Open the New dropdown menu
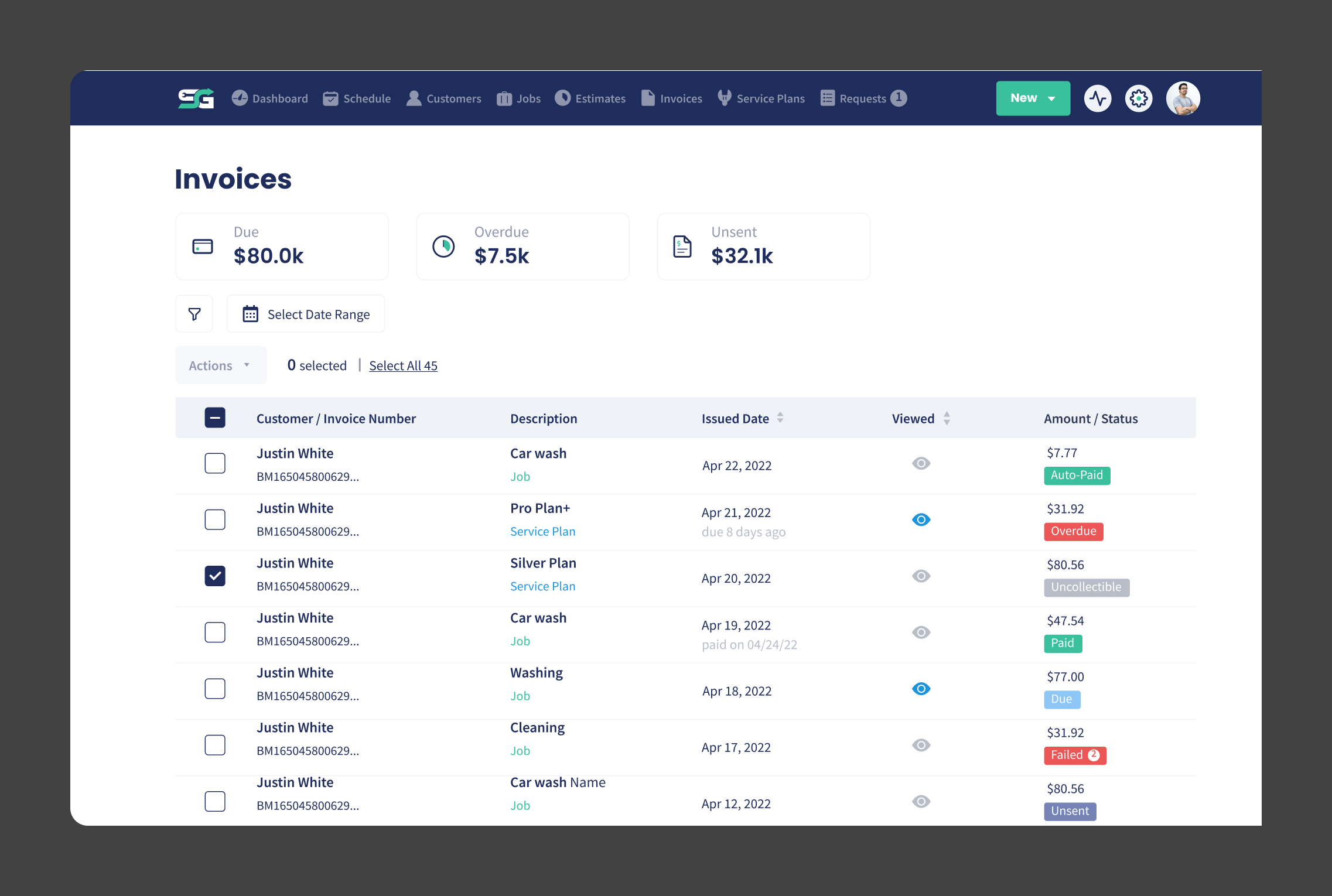This screenshot has height=896, width=1332. [1032, 98]
